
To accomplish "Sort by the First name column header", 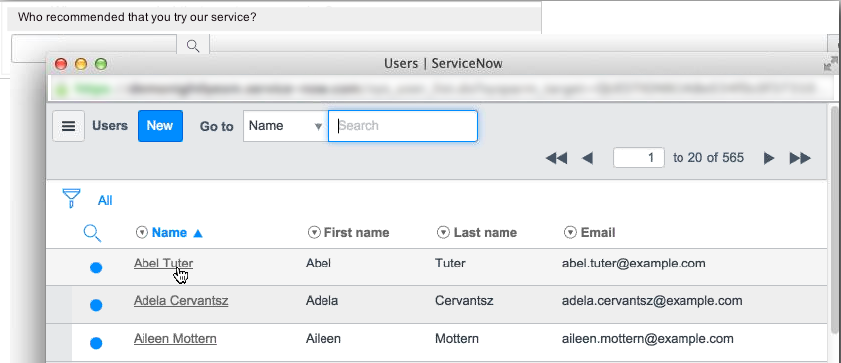I will coord(357,233).
